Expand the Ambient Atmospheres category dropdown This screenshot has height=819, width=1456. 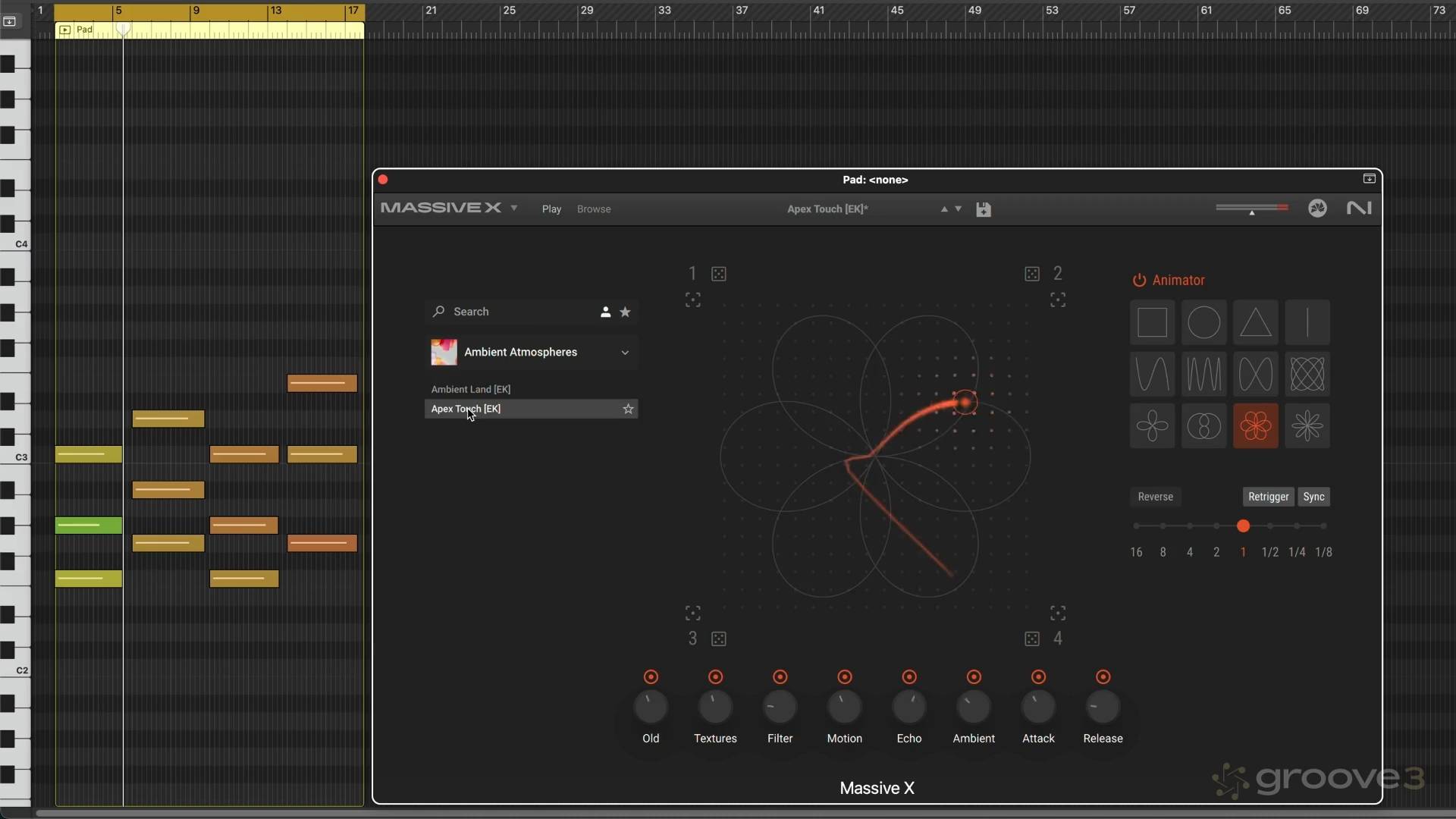(x=625, y=353)
